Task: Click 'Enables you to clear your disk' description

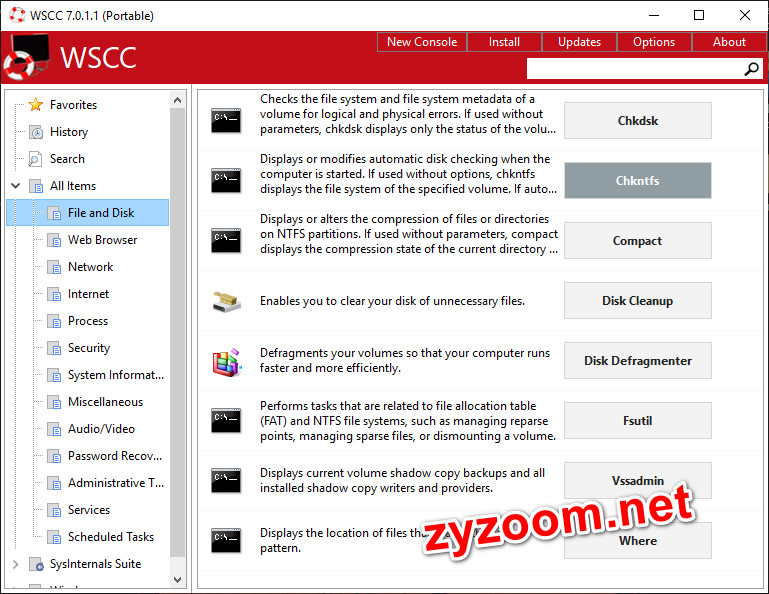Action: click(x=392, y=301)
